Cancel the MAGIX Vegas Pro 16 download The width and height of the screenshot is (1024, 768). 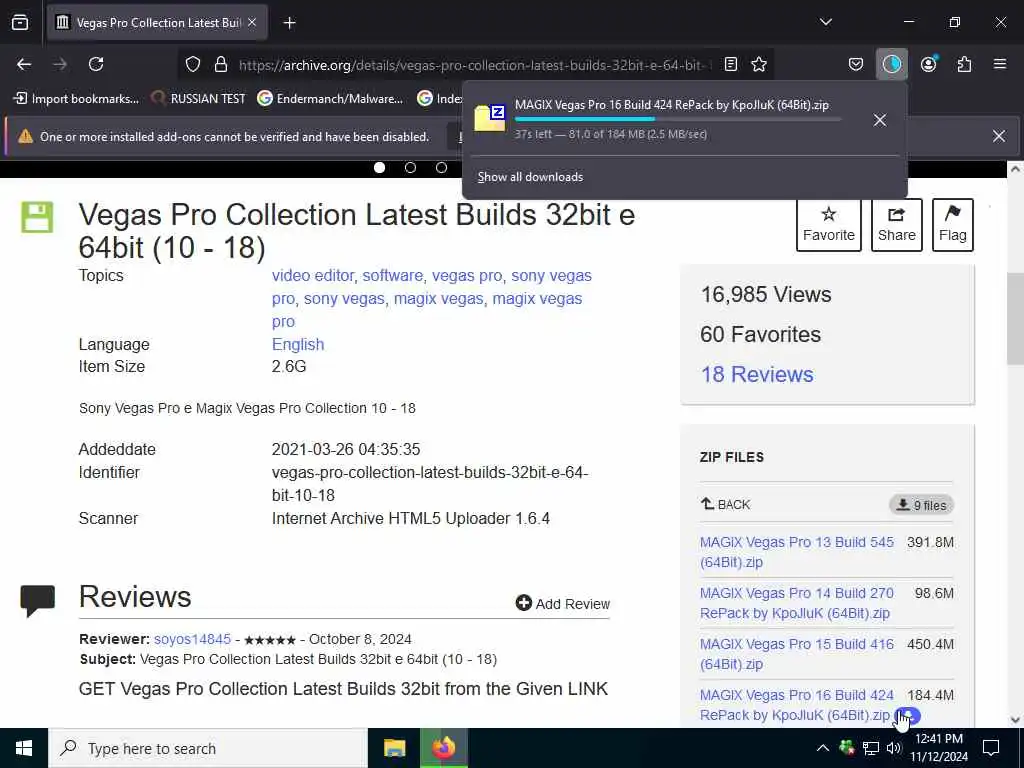click(x=880, y=120)
